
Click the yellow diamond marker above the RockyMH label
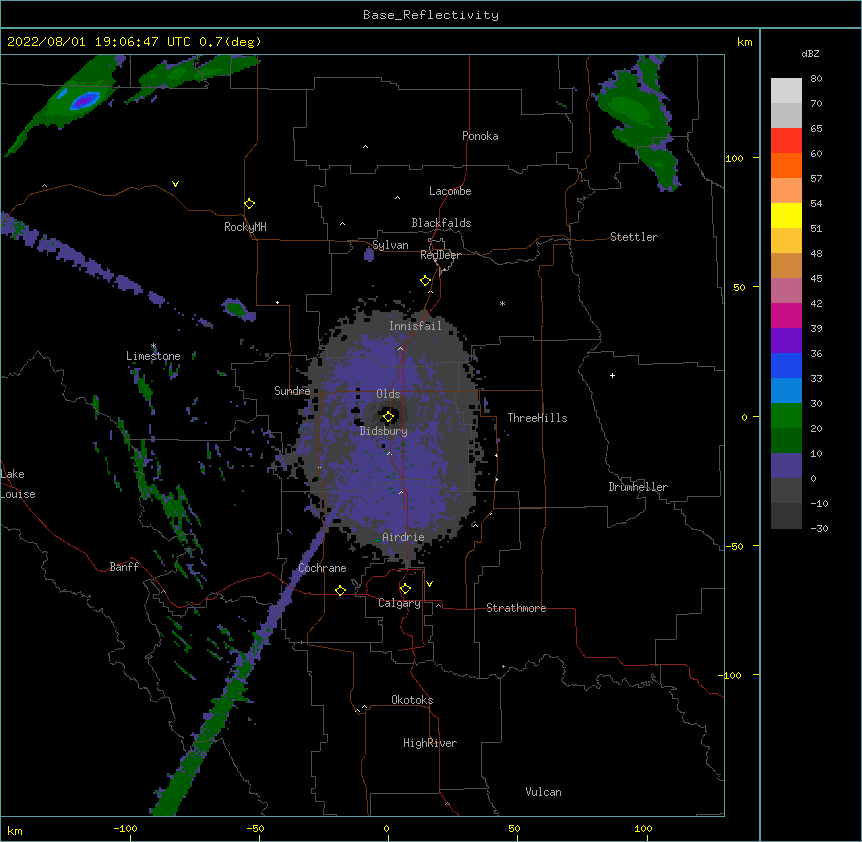[x=250, y=204]
